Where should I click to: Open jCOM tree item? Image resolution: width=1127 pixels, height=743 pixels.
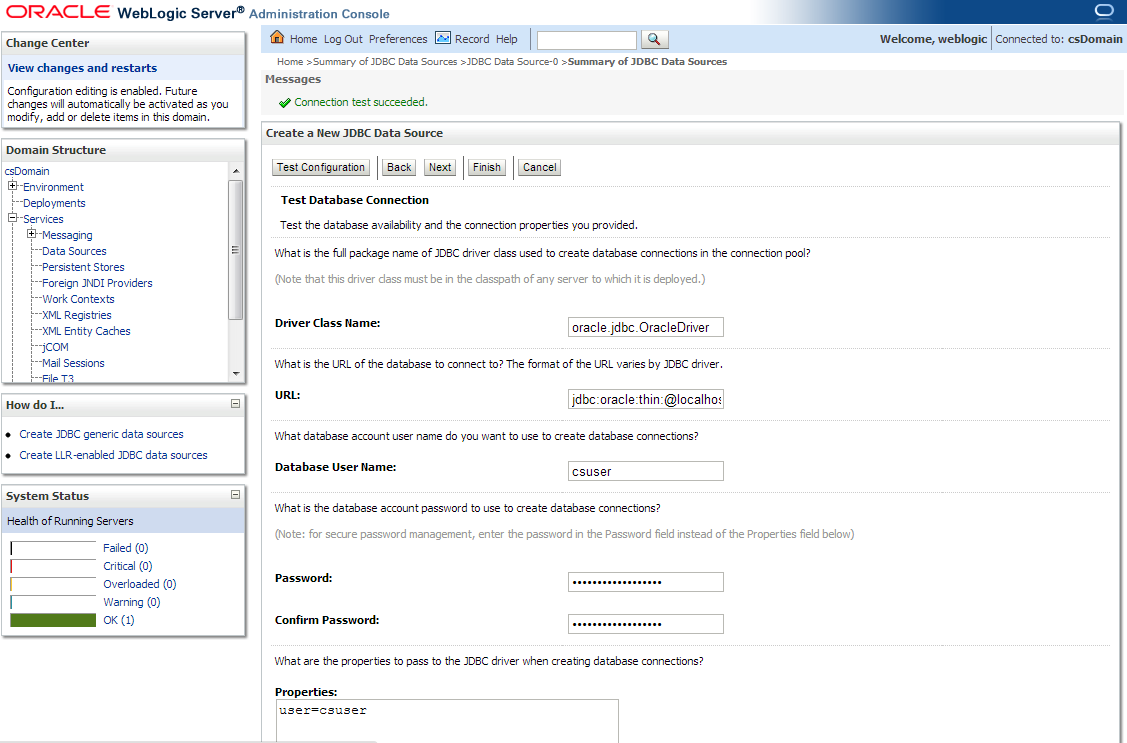pyautogui.click(x=55, y=347)
